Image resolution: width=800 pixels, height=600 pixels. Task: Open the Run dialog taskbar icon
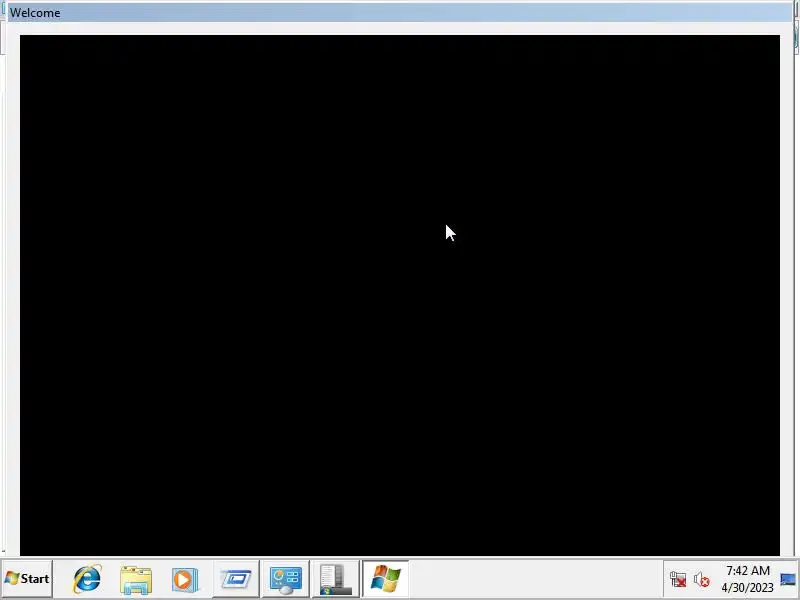tap(235, 579)
